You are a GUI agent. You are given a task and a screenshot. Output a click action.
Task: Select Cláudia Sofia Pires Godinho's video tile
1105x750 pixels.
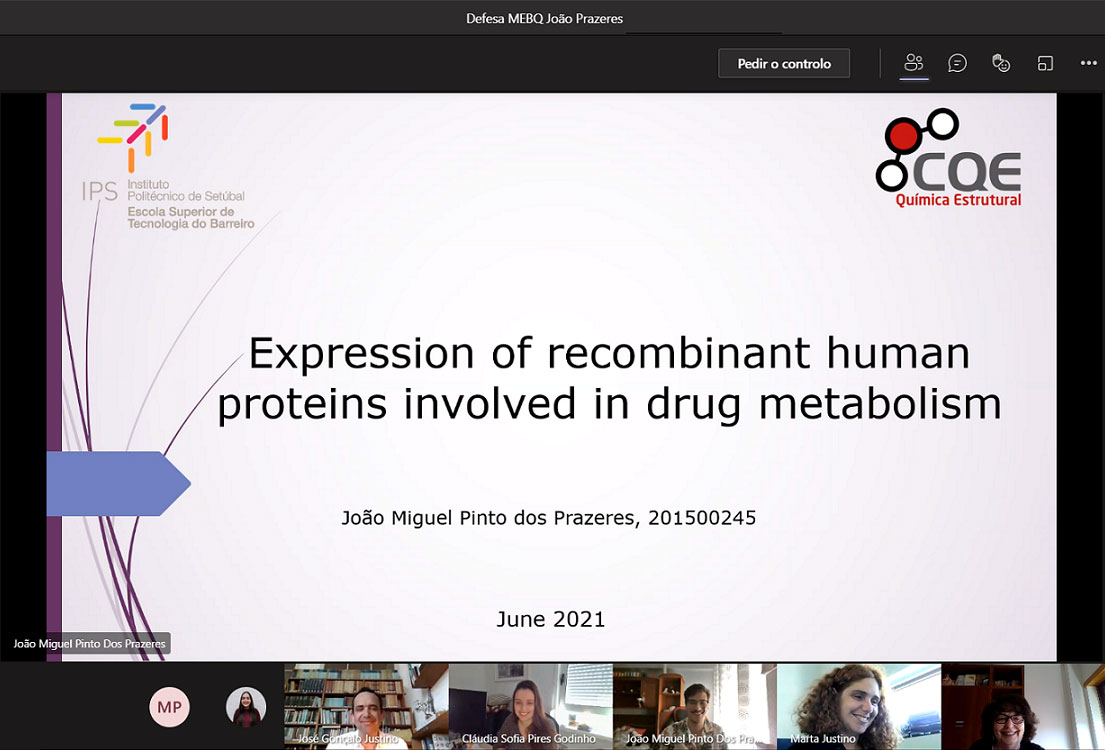coord(529,705)
